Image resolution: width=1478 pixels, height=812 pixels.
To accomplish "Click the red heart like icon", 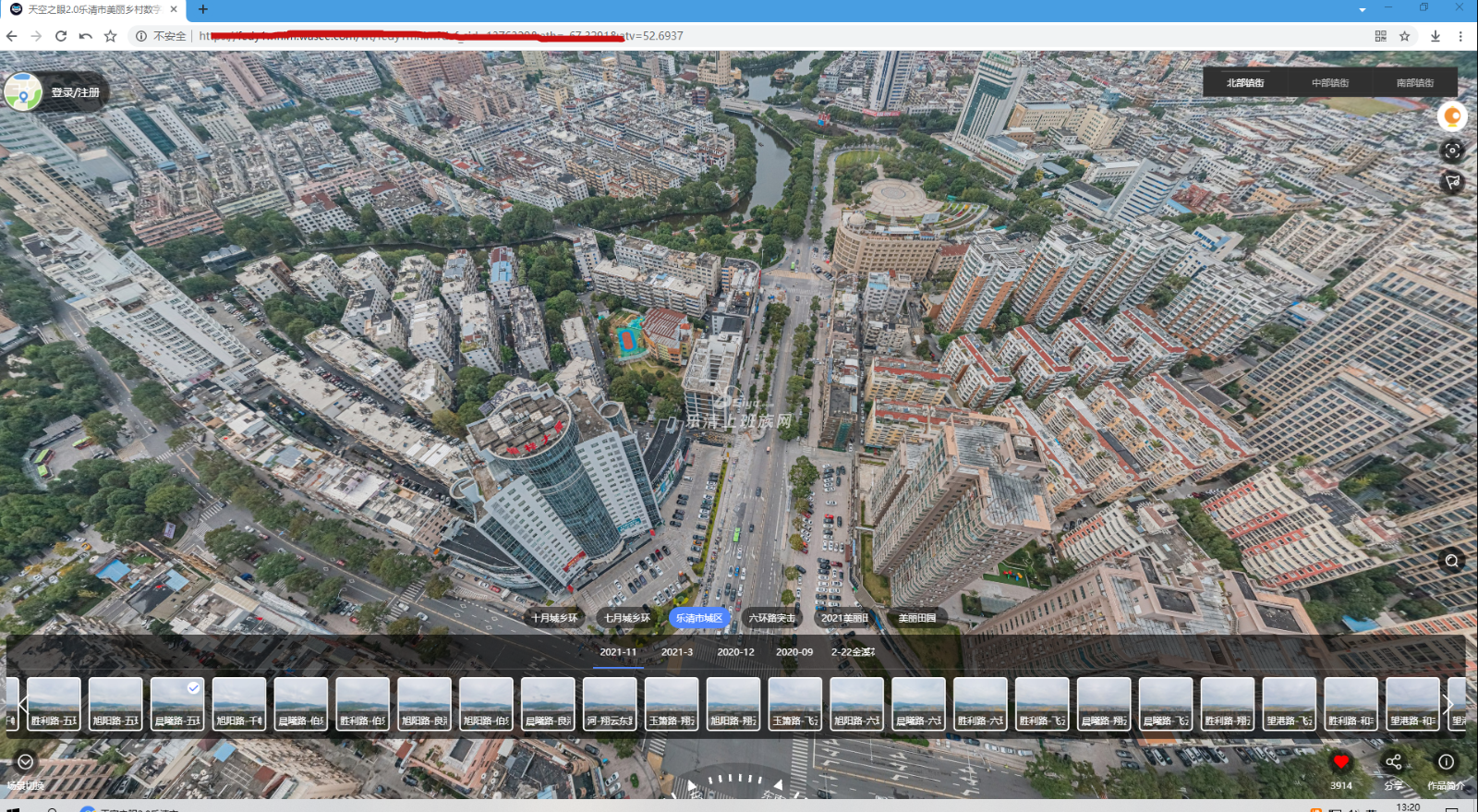I will click(1340, 762).
